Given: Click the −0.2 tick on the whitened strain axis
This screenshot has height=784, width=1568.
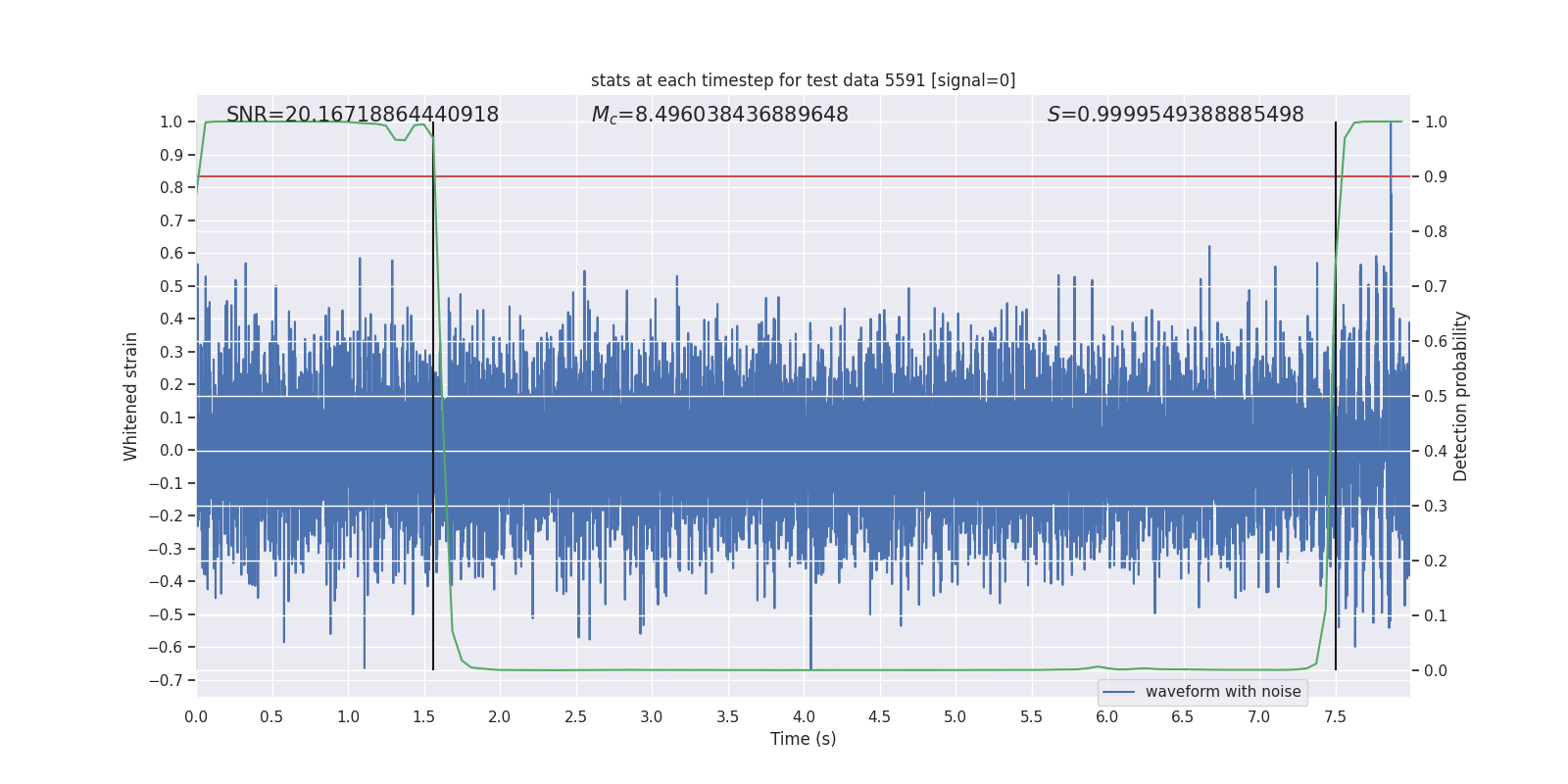Looking at the screenshot, I should click(166, 516).
